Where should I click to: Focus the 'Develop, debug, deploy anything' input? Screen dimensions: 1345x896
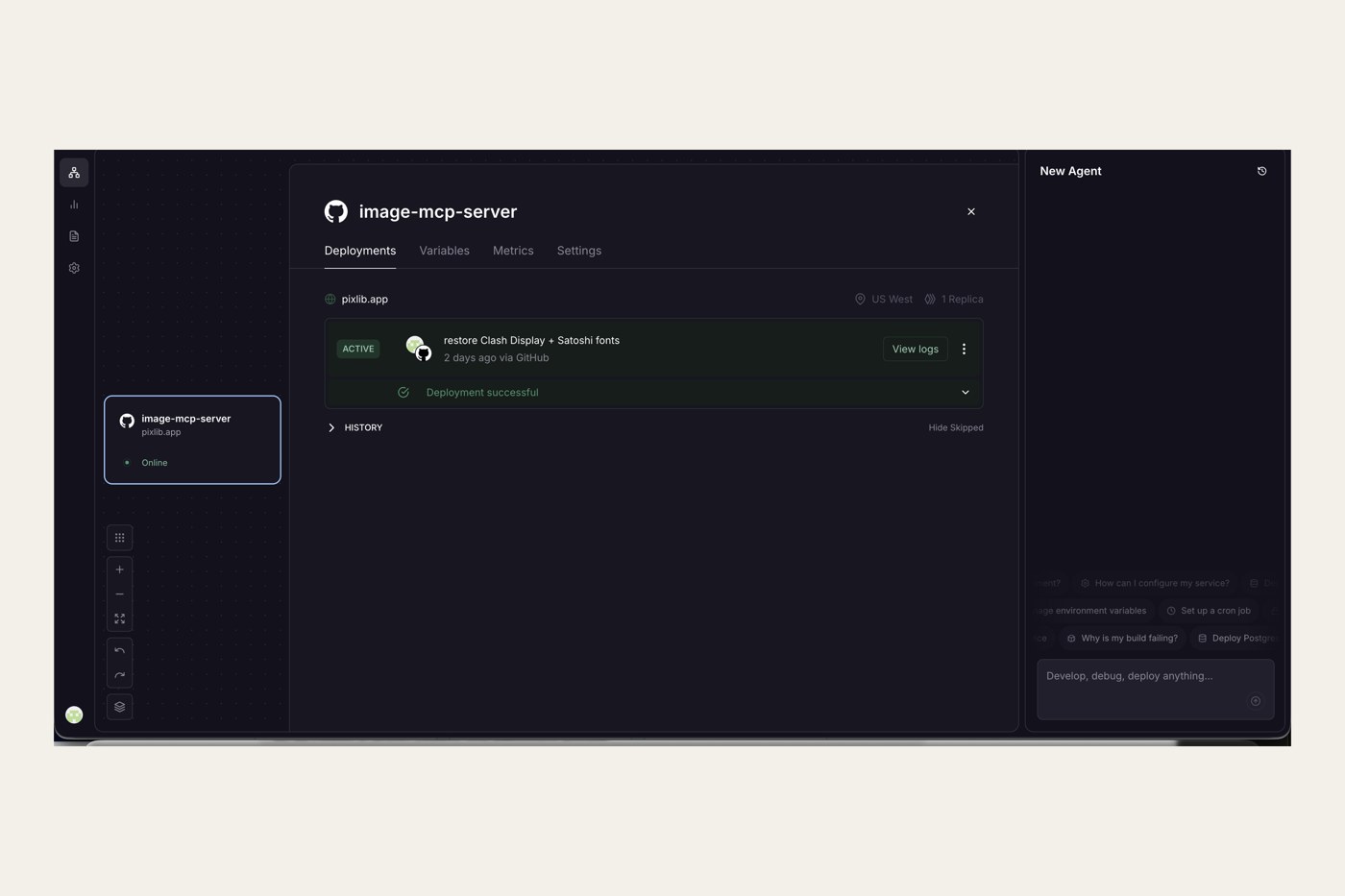pos(1155,689)
